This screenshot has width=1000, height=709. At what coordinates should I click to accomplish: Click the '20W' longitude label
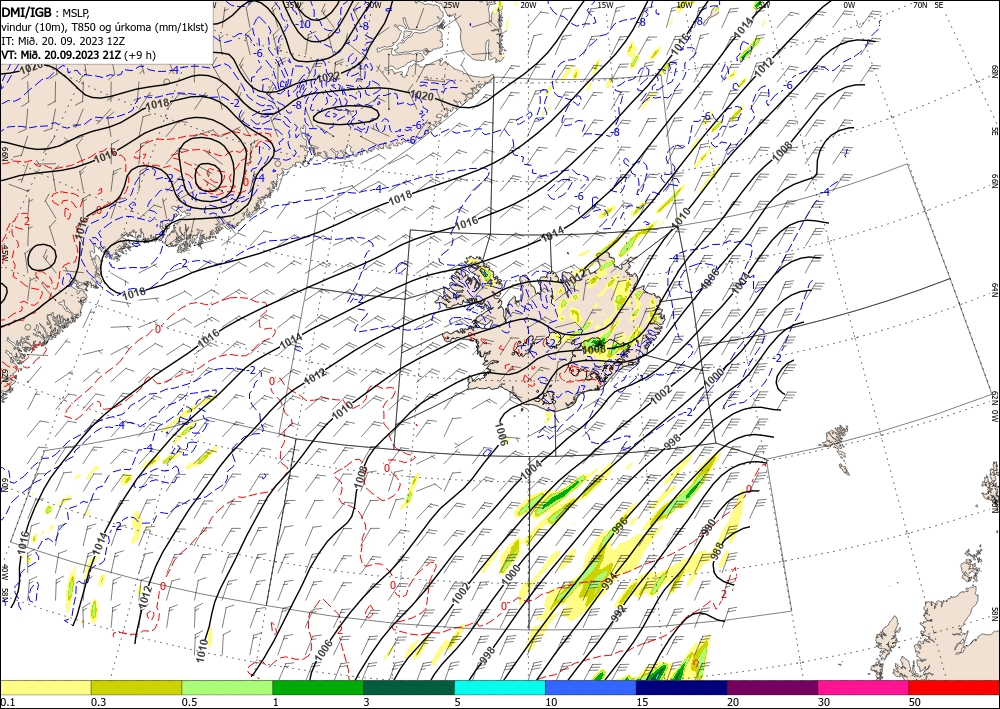[x=528, y=5]
